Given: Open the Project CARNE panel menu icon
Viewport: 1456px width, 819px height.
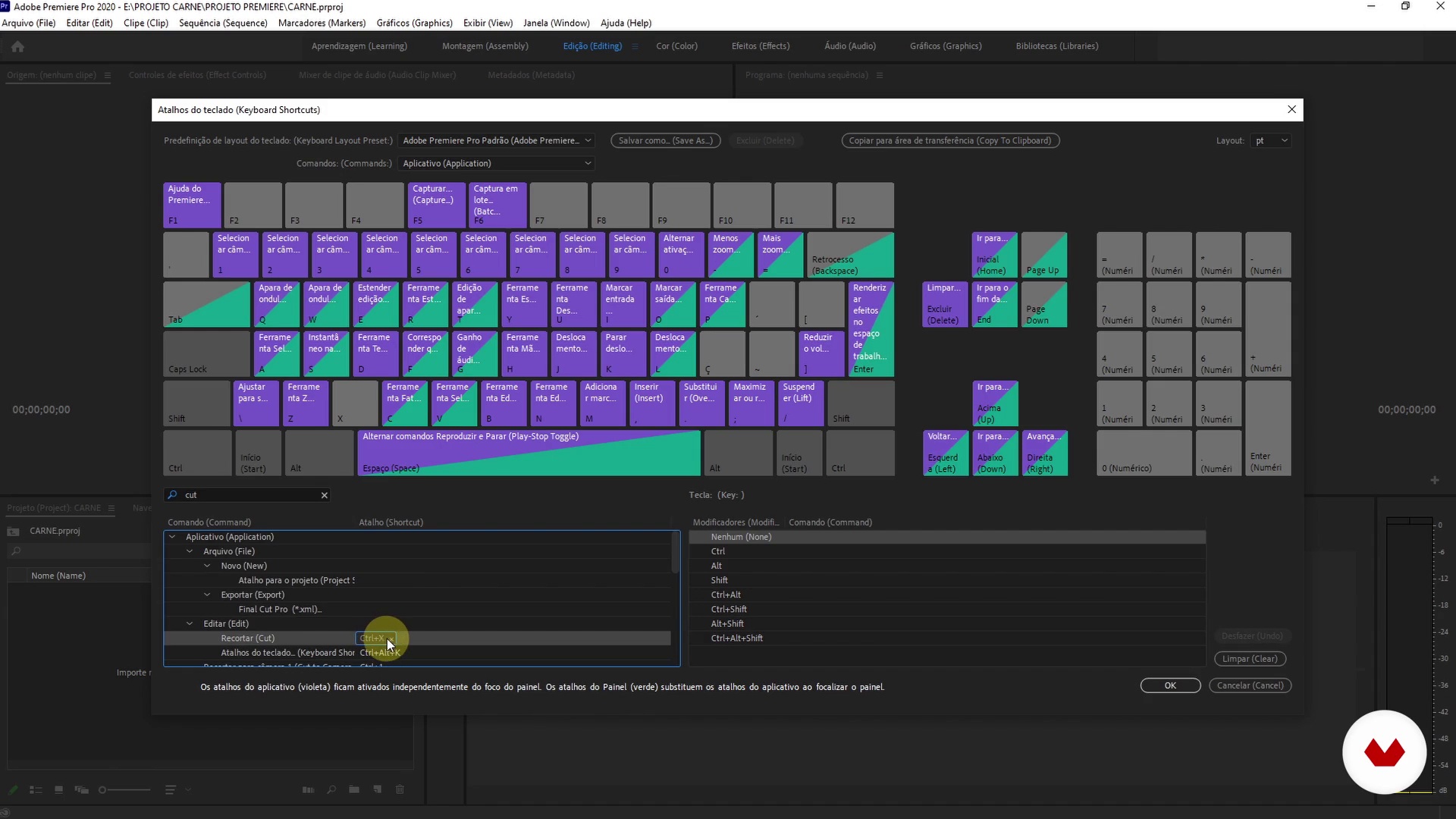Looking at the screenshot, I should (111, 508).
